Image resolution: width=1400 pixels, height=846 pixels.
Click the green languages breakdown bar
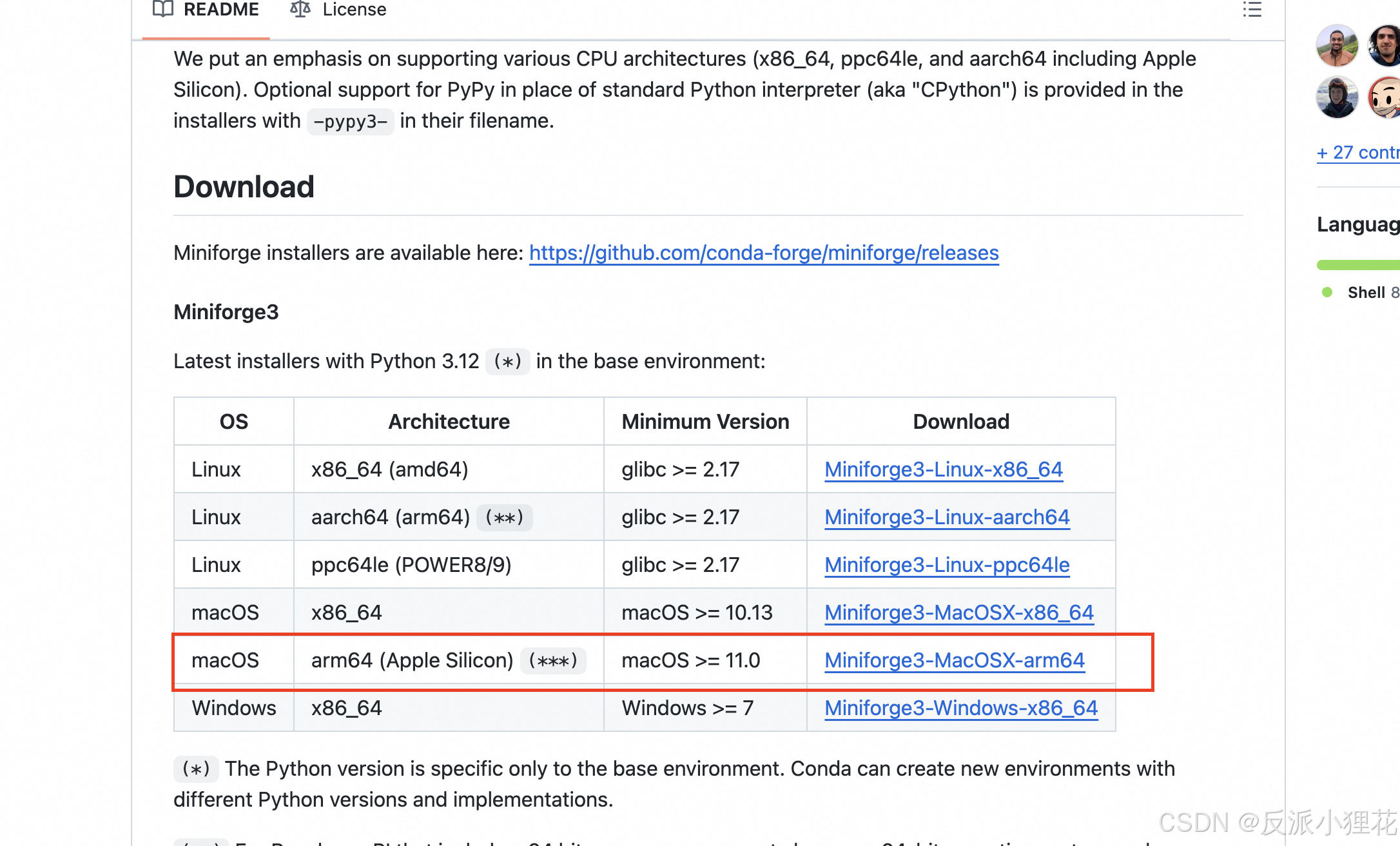(x=1357, y=264)
